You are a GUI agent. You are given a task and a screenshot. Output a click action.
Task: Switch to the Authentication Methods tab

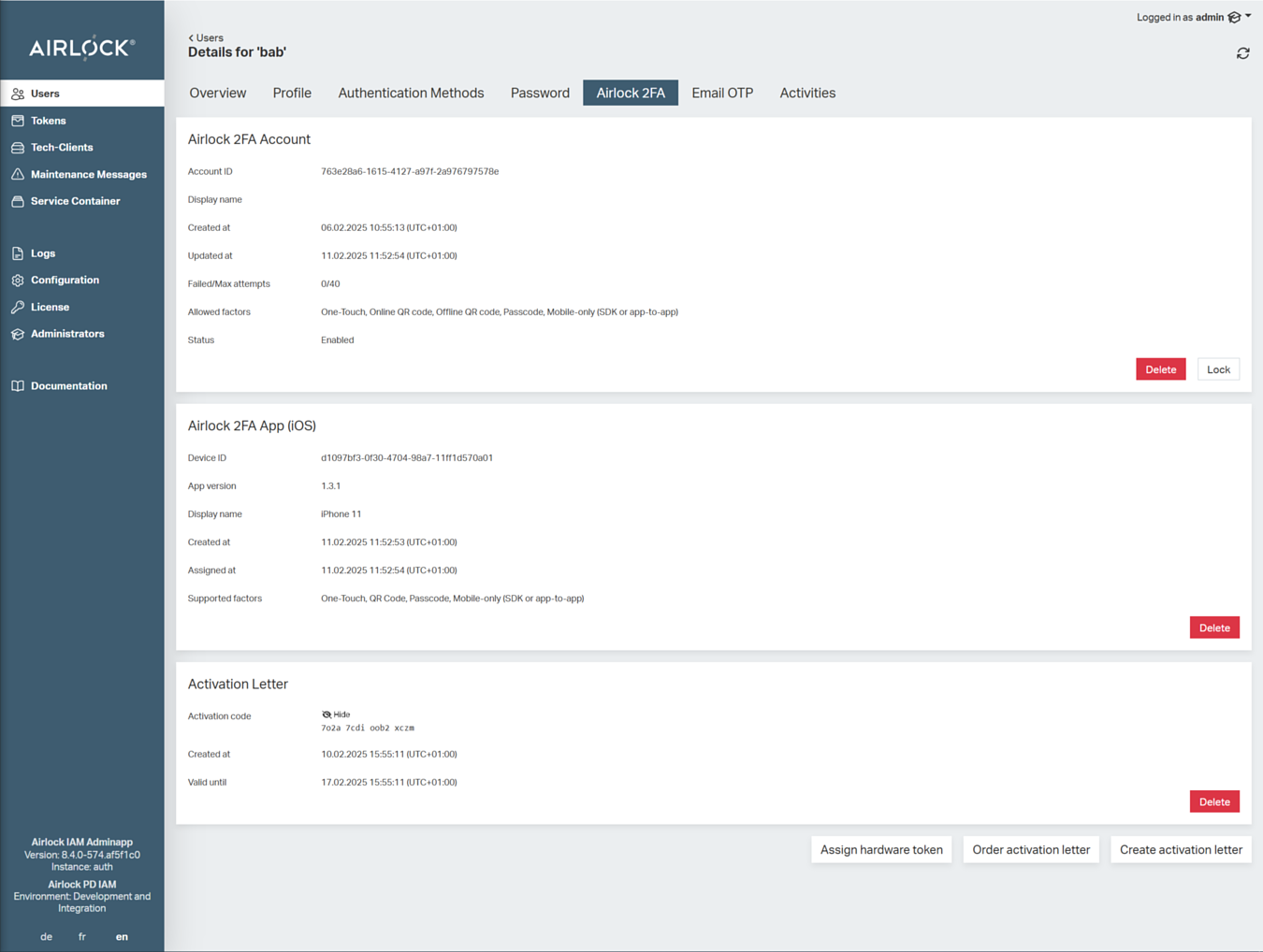(411, 93)
